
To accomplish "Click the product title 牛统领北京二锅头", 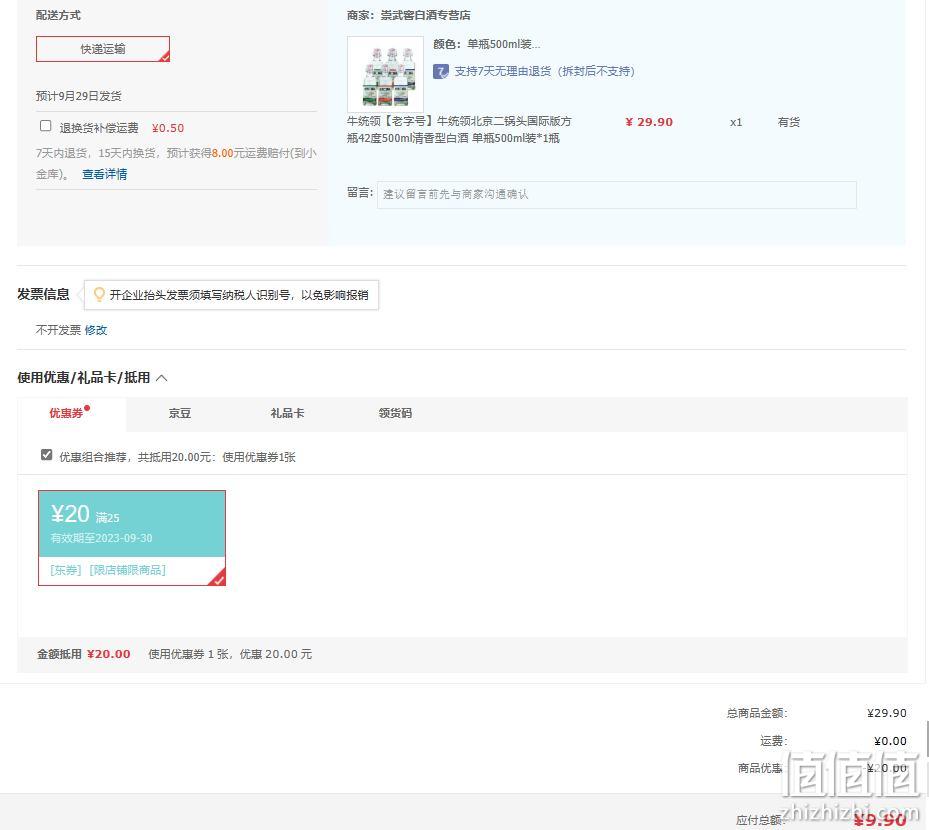I will coord(459,130).
